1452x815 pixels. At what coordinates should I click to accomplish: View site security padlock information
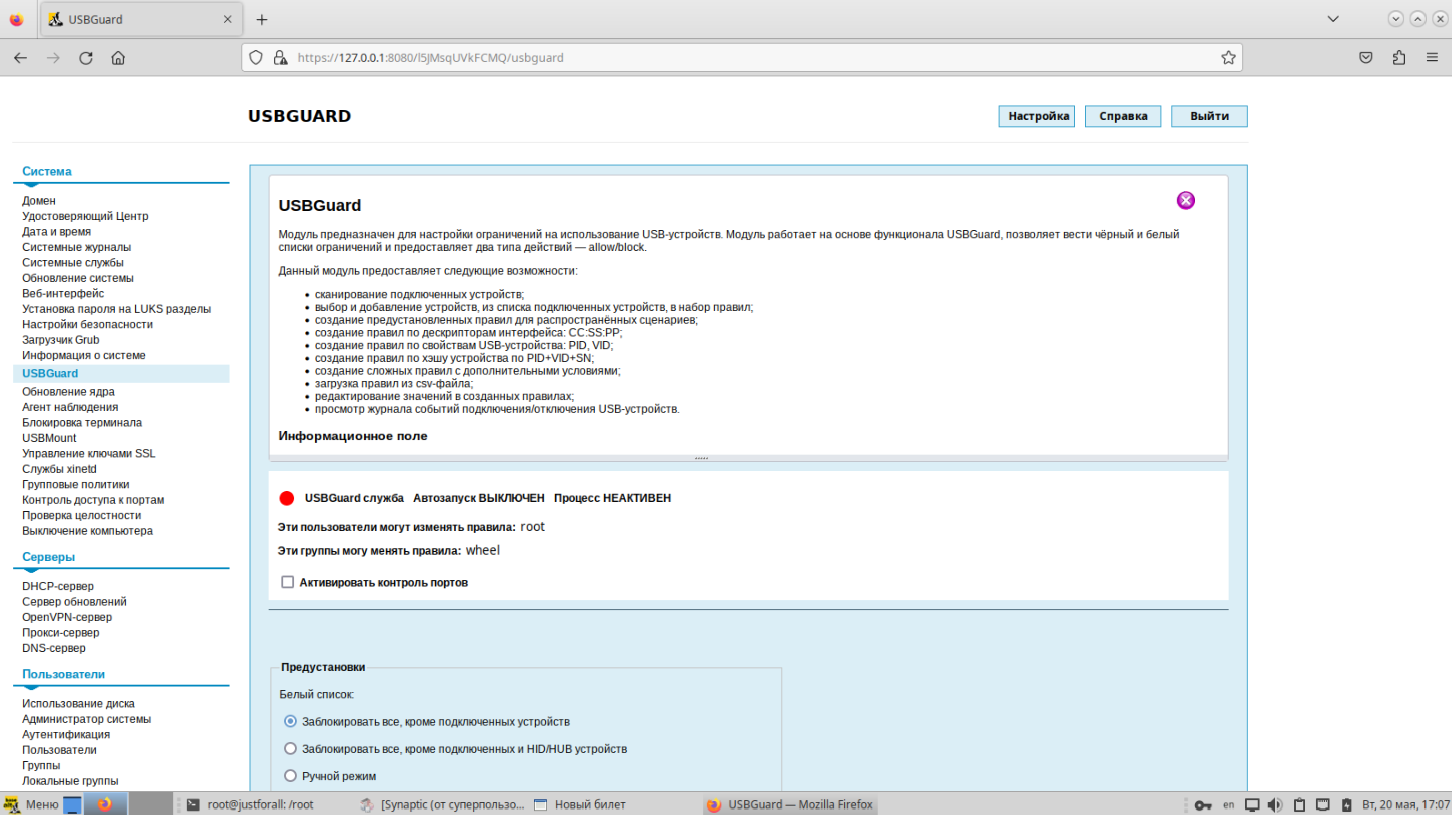pos(280,58)
